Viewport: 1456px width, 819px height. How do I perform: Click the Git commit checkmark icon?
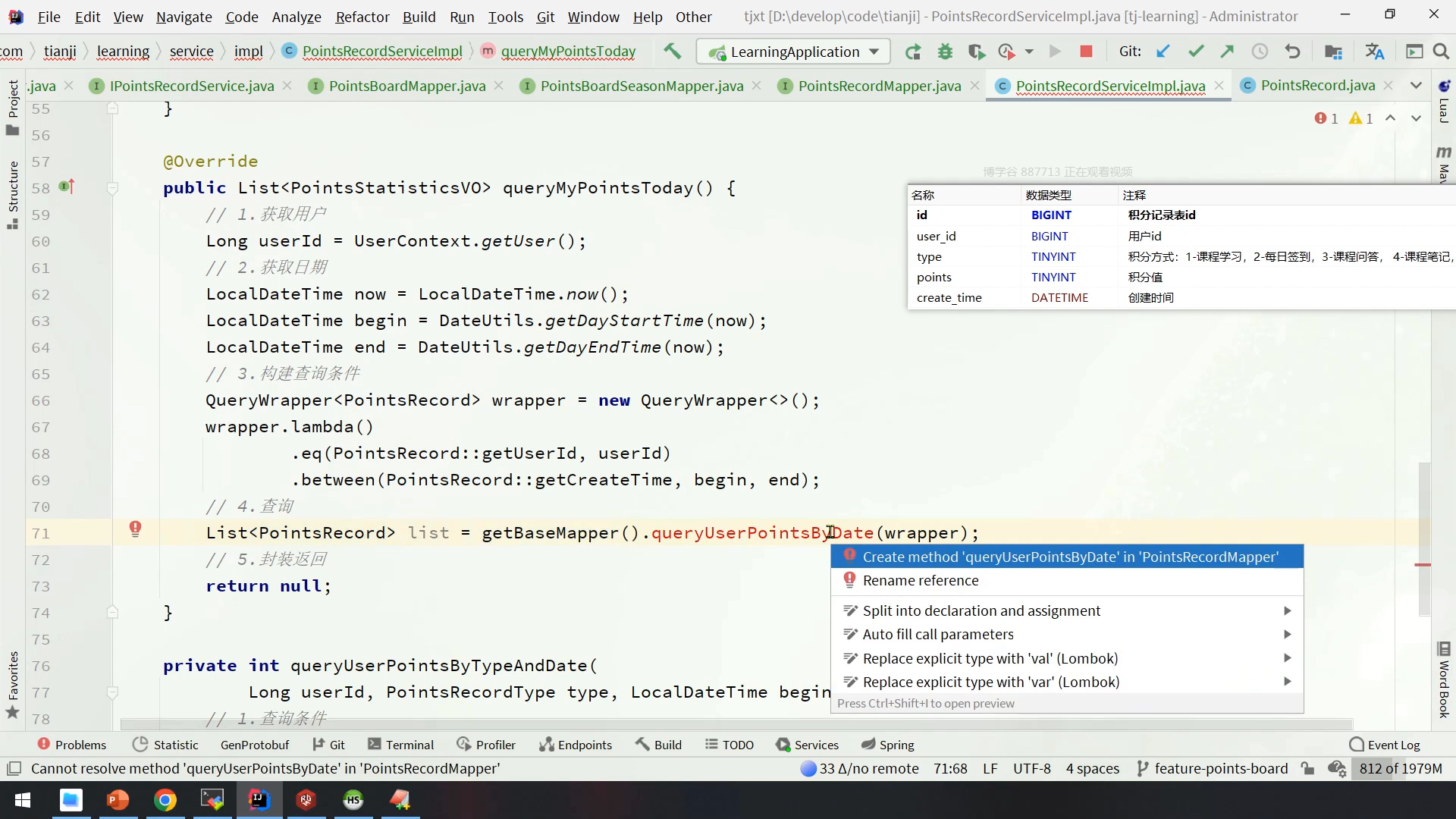point(1196,52)
